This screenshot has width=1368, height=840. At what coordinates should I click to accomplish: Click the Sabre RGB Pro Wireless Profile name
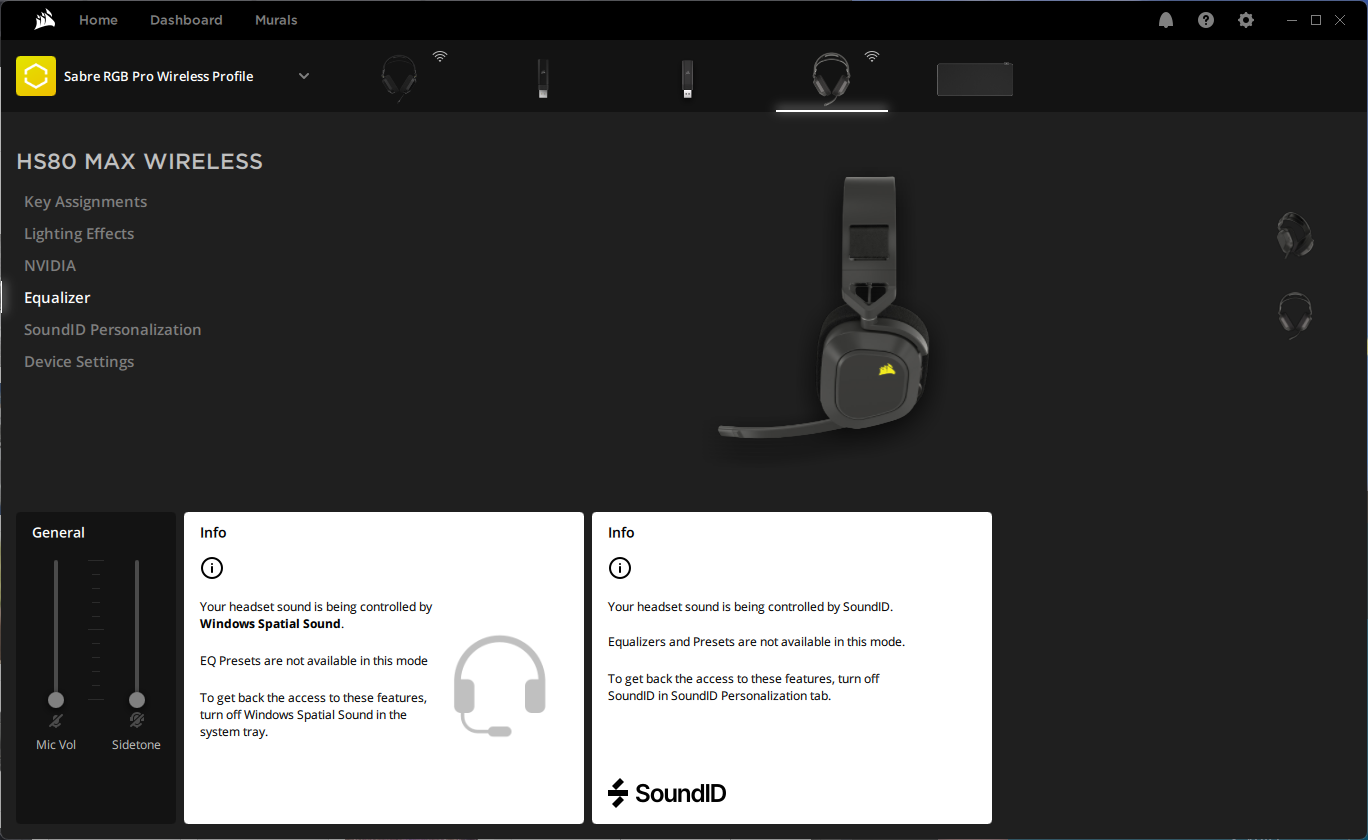[158, 76]
